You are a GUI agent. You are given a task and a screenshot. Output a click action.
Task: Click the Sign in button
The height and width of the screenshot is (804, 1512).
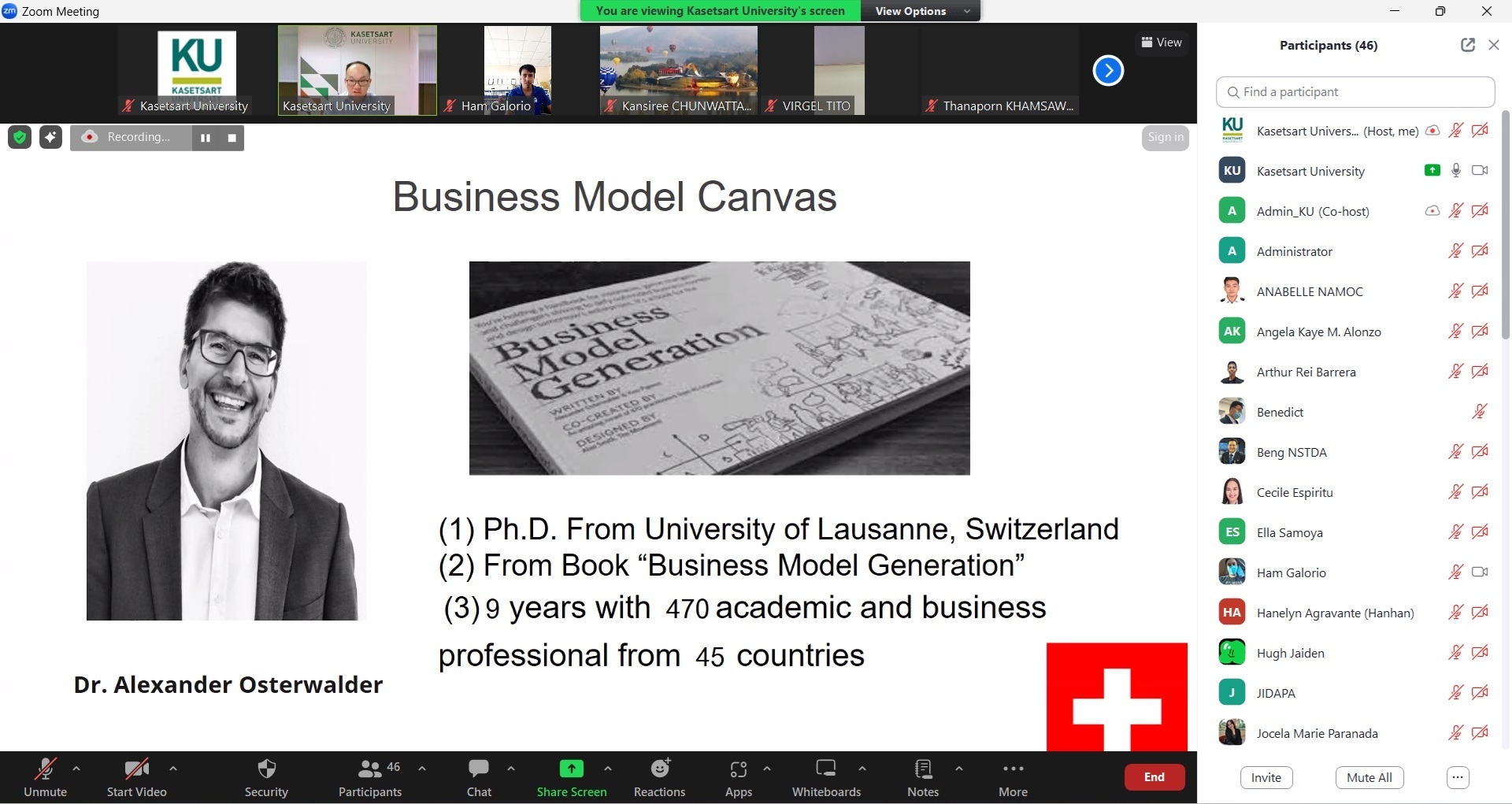(1165, 137)
